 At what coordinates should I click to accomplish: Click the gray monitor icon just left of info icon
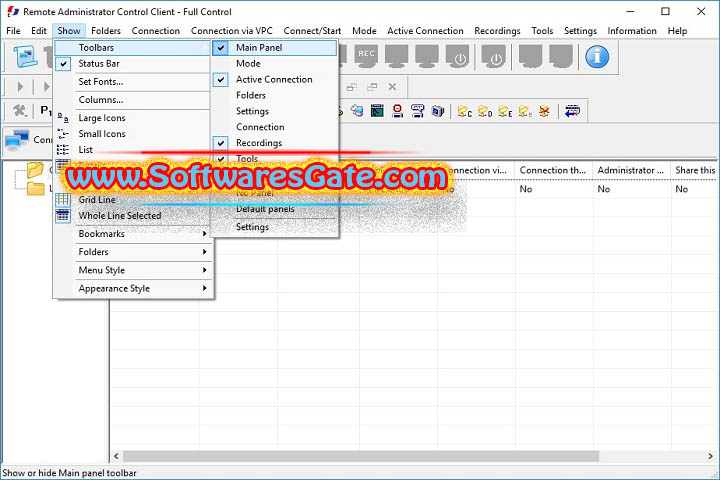(561, 56)
